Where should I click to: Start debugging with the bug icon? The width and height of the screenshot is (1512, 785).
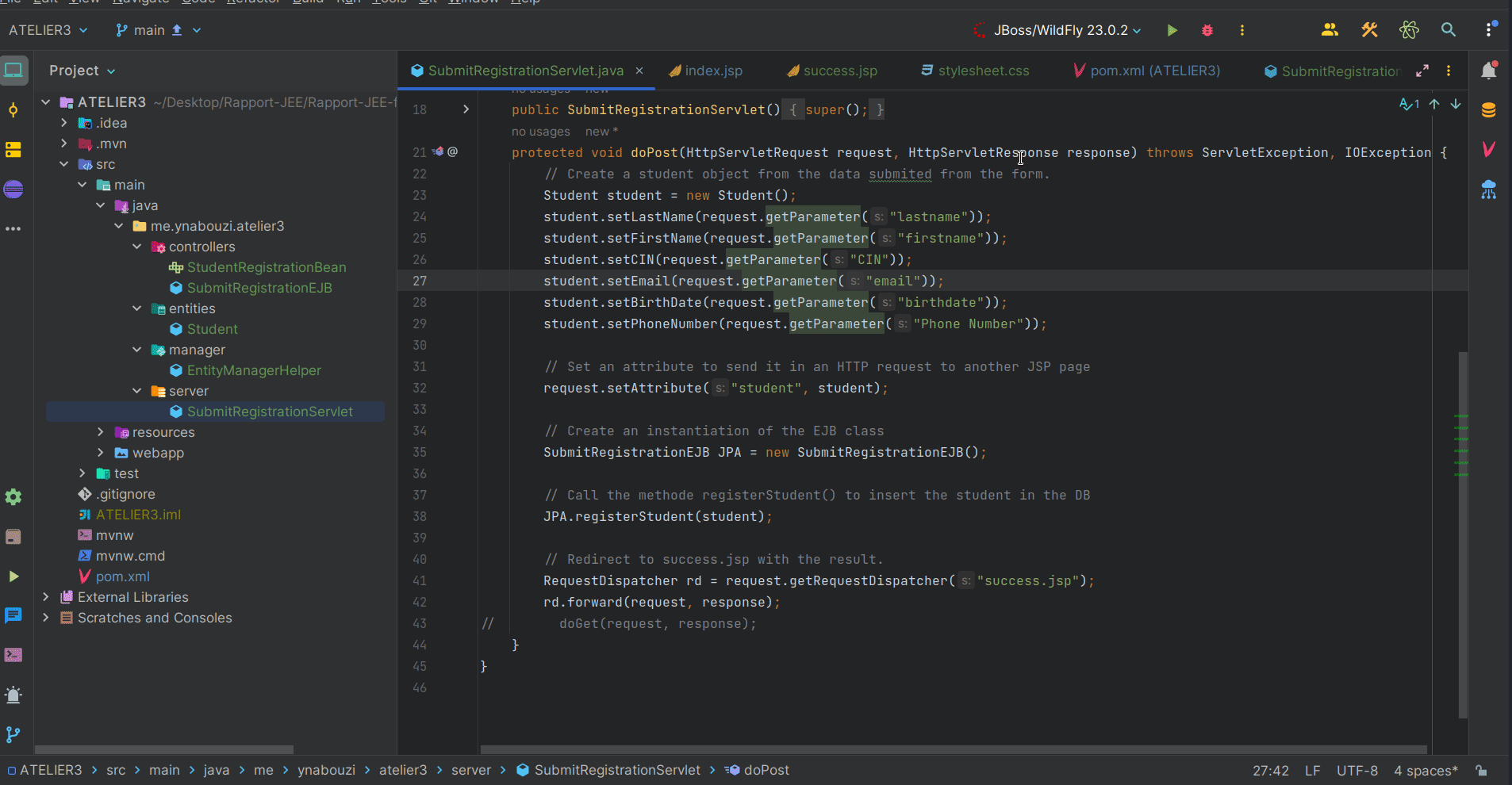(x=1207, y=30)
